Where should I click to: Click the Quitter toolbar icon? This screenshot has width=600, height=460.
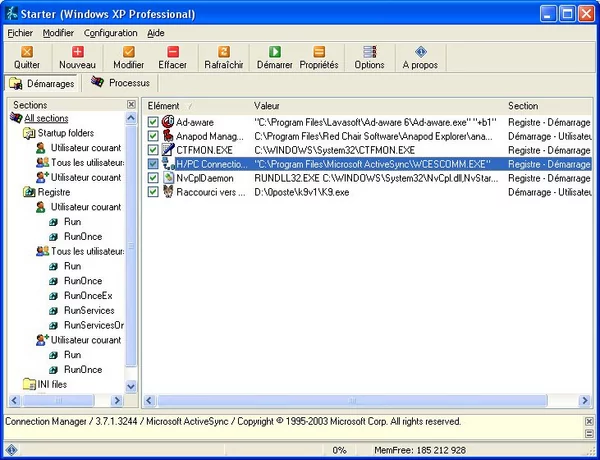[x=27, y=52]
